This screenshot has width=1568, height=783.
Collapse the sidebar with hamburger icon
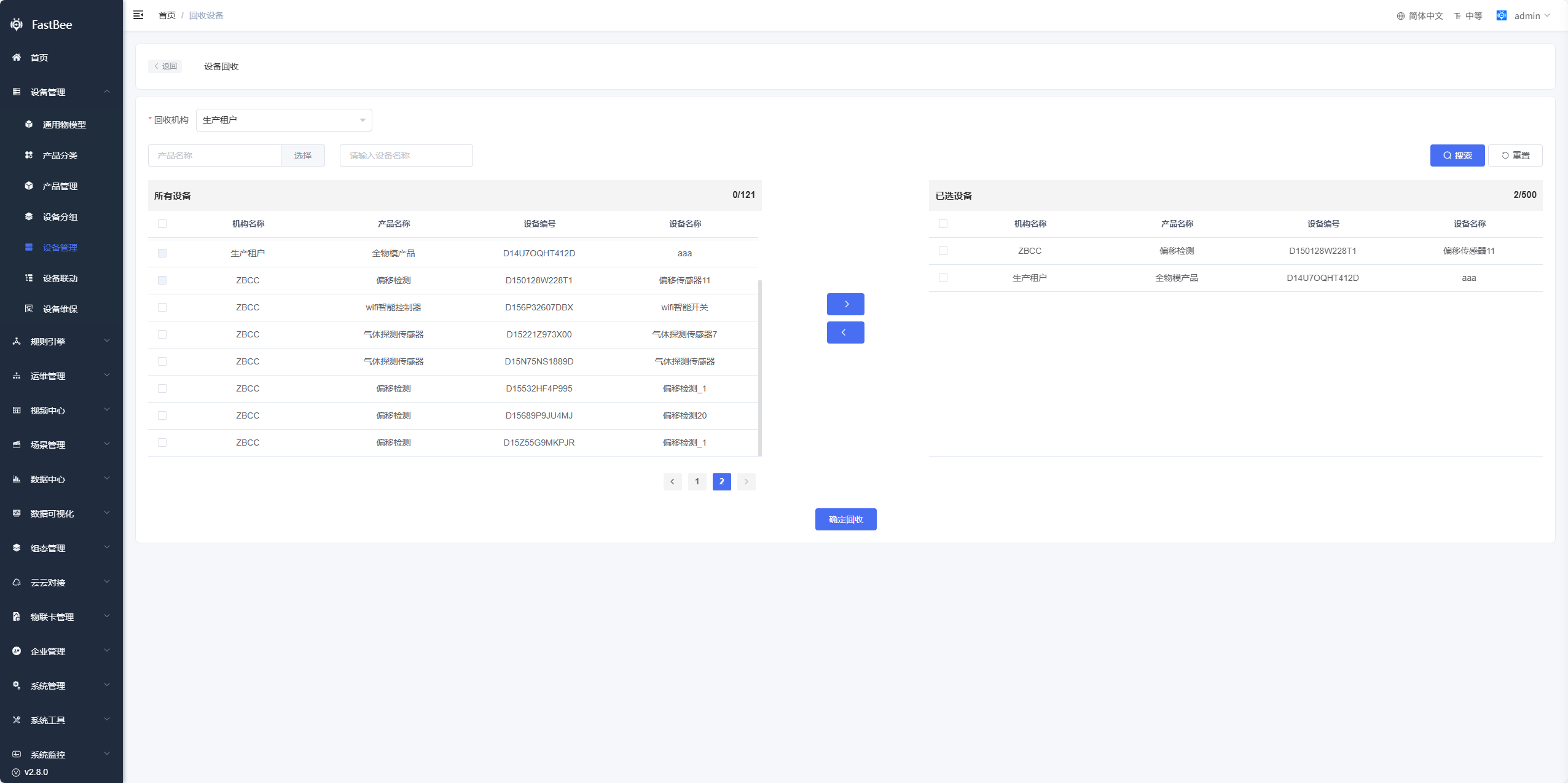138,15
